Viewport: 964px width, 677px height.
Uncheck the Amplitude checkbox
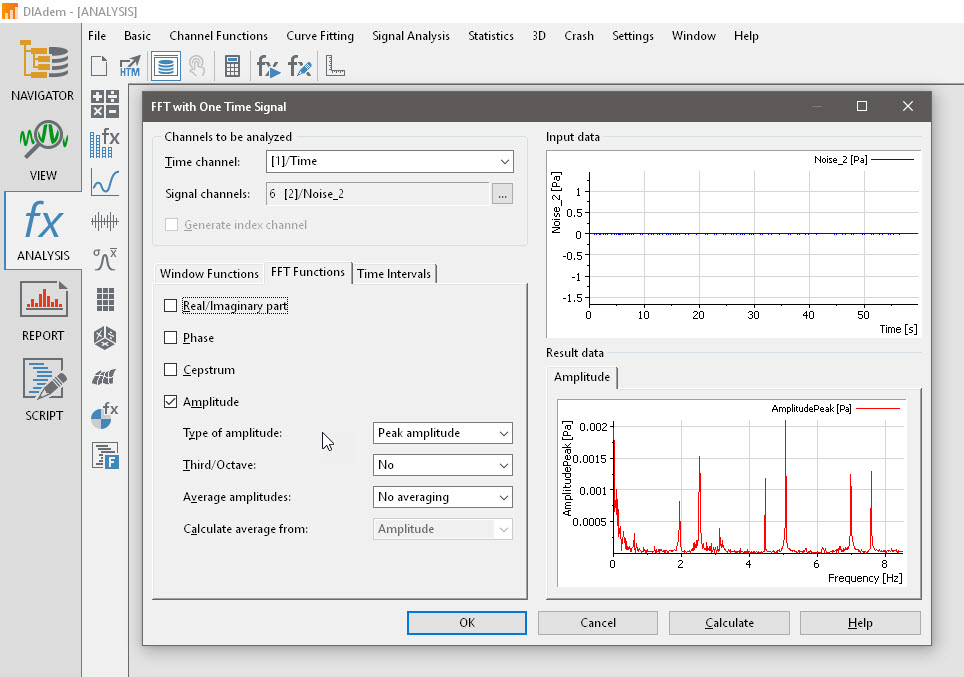171,402
